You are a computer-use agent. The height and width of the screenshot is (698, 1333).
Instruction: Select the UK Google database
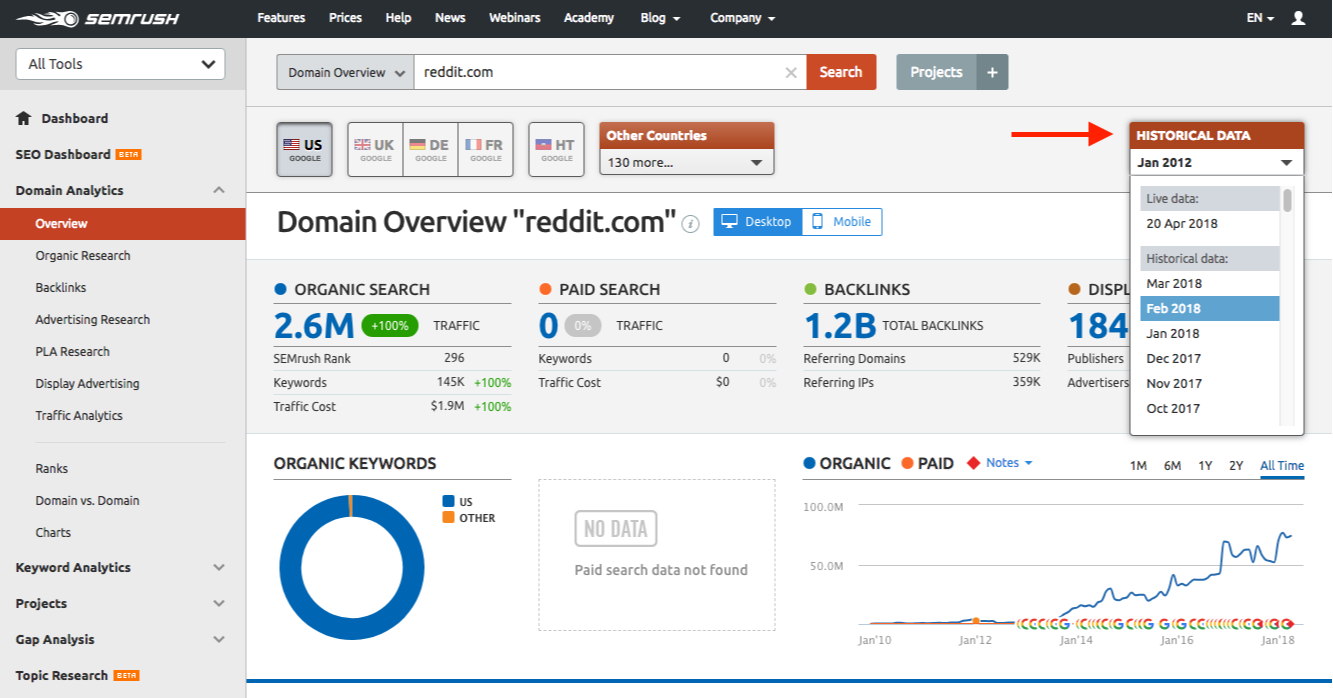pos(375,150)
